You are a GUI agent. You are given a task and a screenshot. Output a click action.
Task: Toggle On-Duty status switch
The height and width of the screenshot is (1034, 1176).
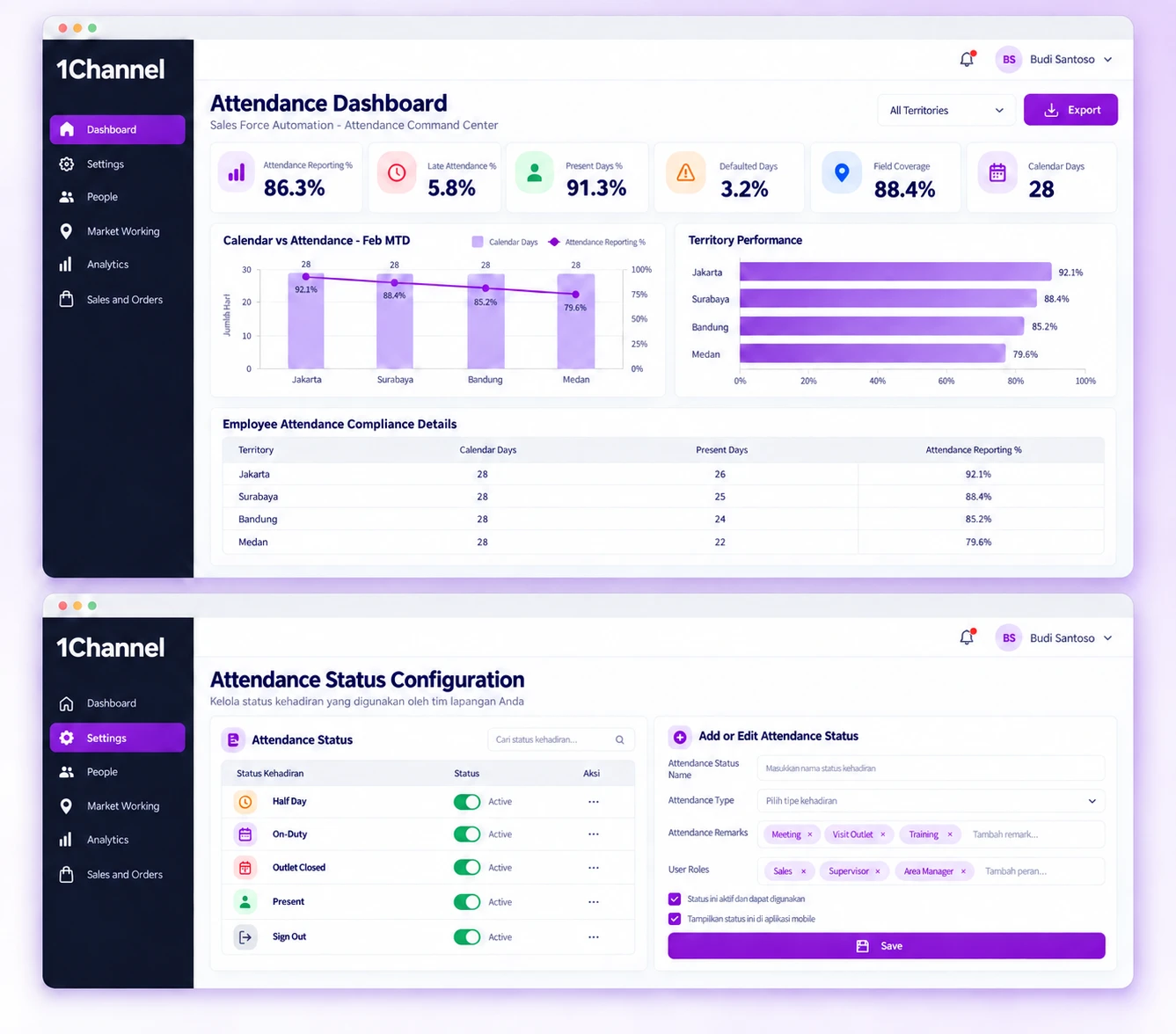[x=467, y=834]
